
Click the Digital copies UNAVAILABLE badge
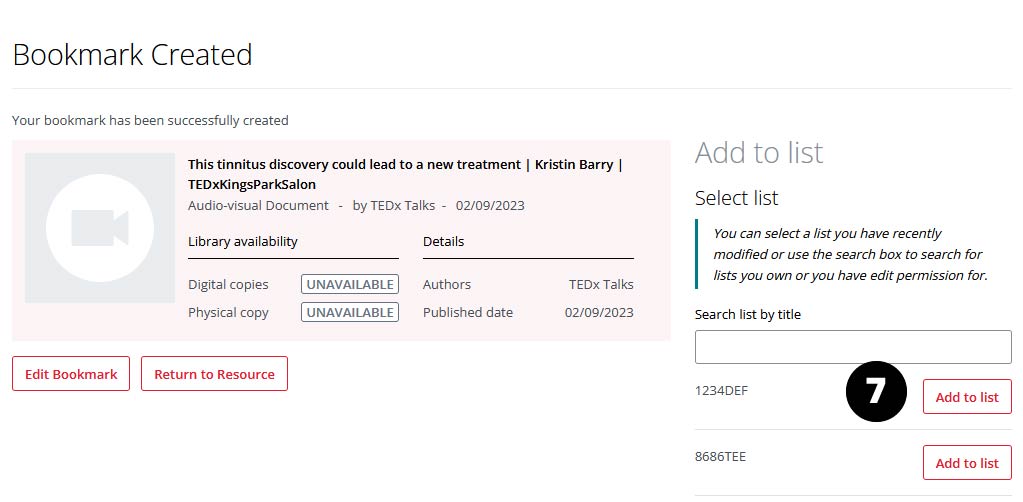(349, 284)
